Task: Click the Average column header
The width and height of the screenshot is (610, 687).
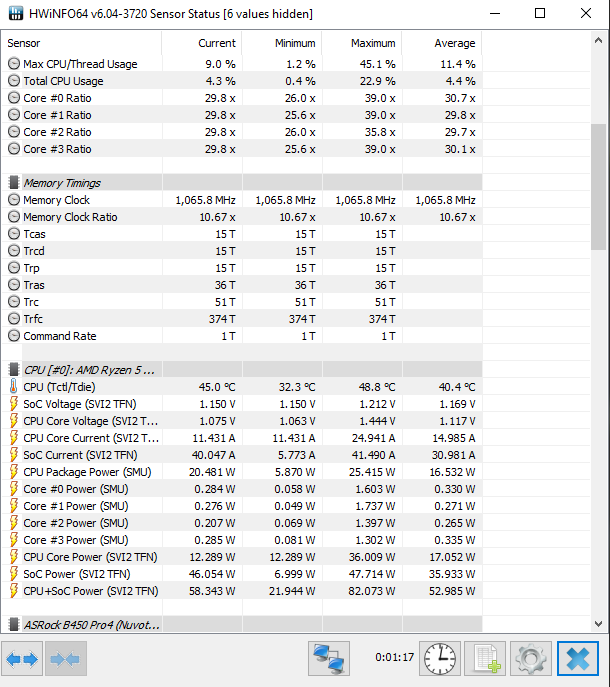Action: [x=454, y=43]
